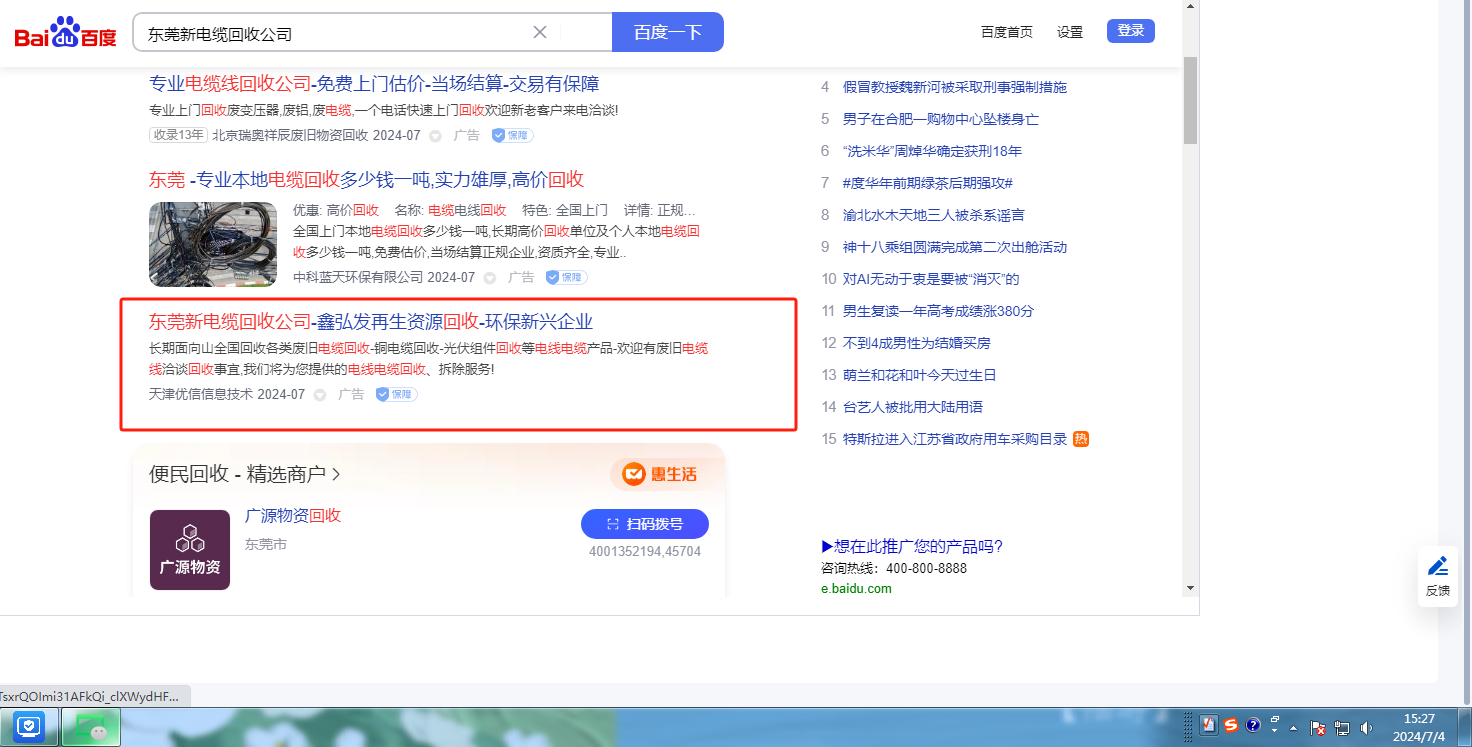The image size is (1472, 747).
Task: Open the taskbar clock showing 15:27
Action: pos(1419,727)
